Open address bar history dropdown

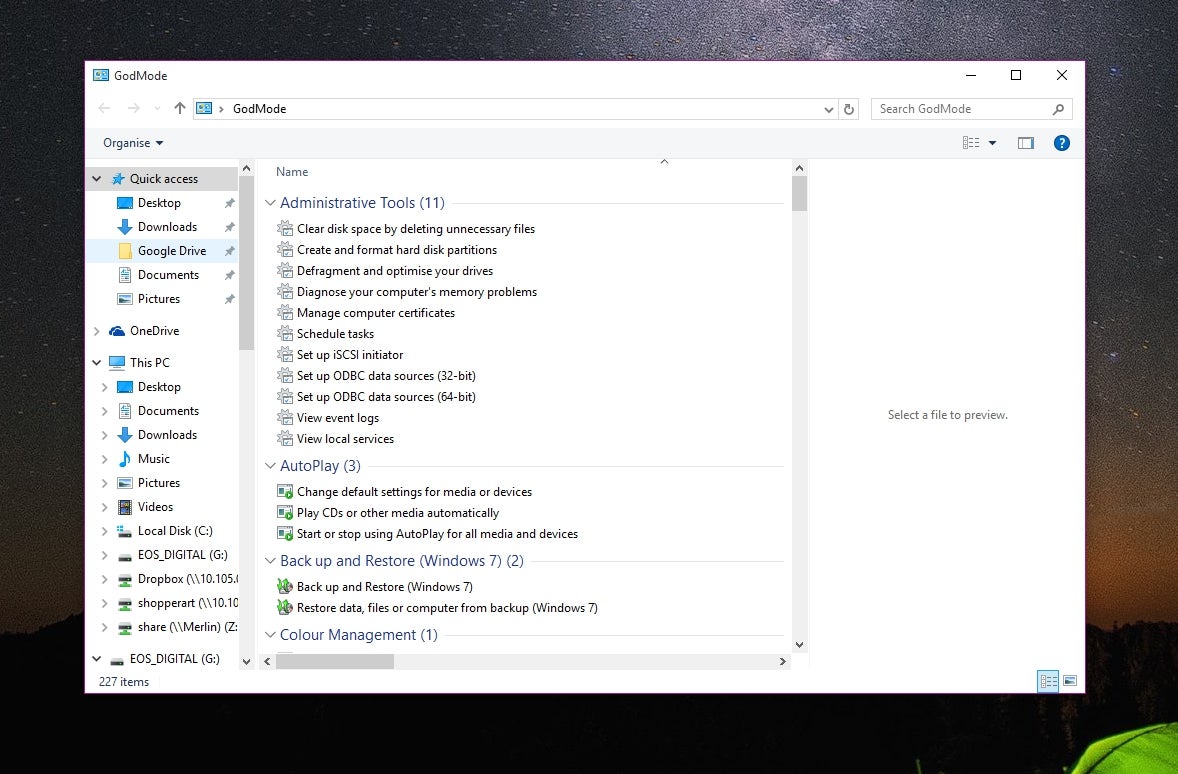pos(829,109)
